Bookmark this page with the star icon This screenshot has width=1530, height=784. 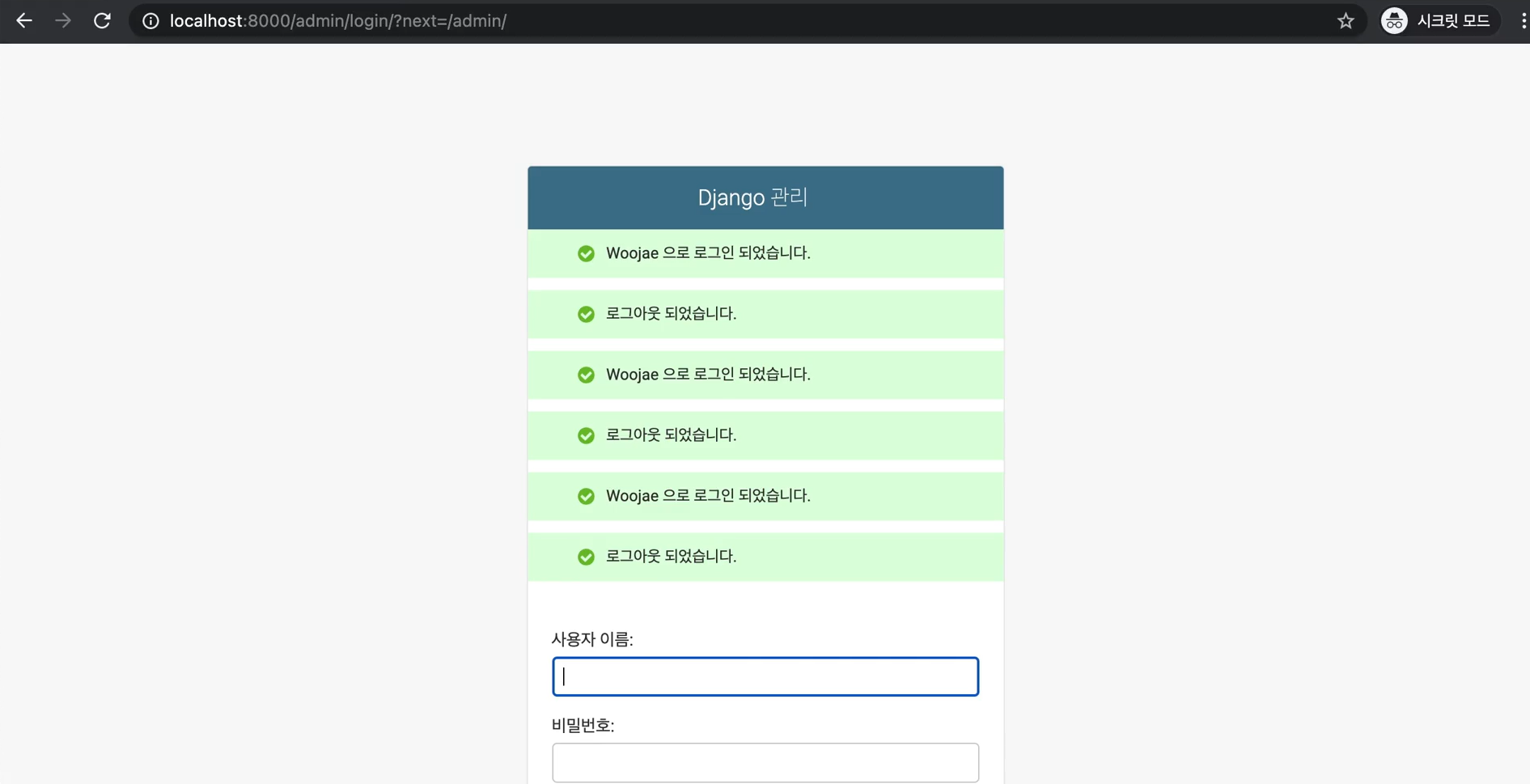pos(1346,21)
